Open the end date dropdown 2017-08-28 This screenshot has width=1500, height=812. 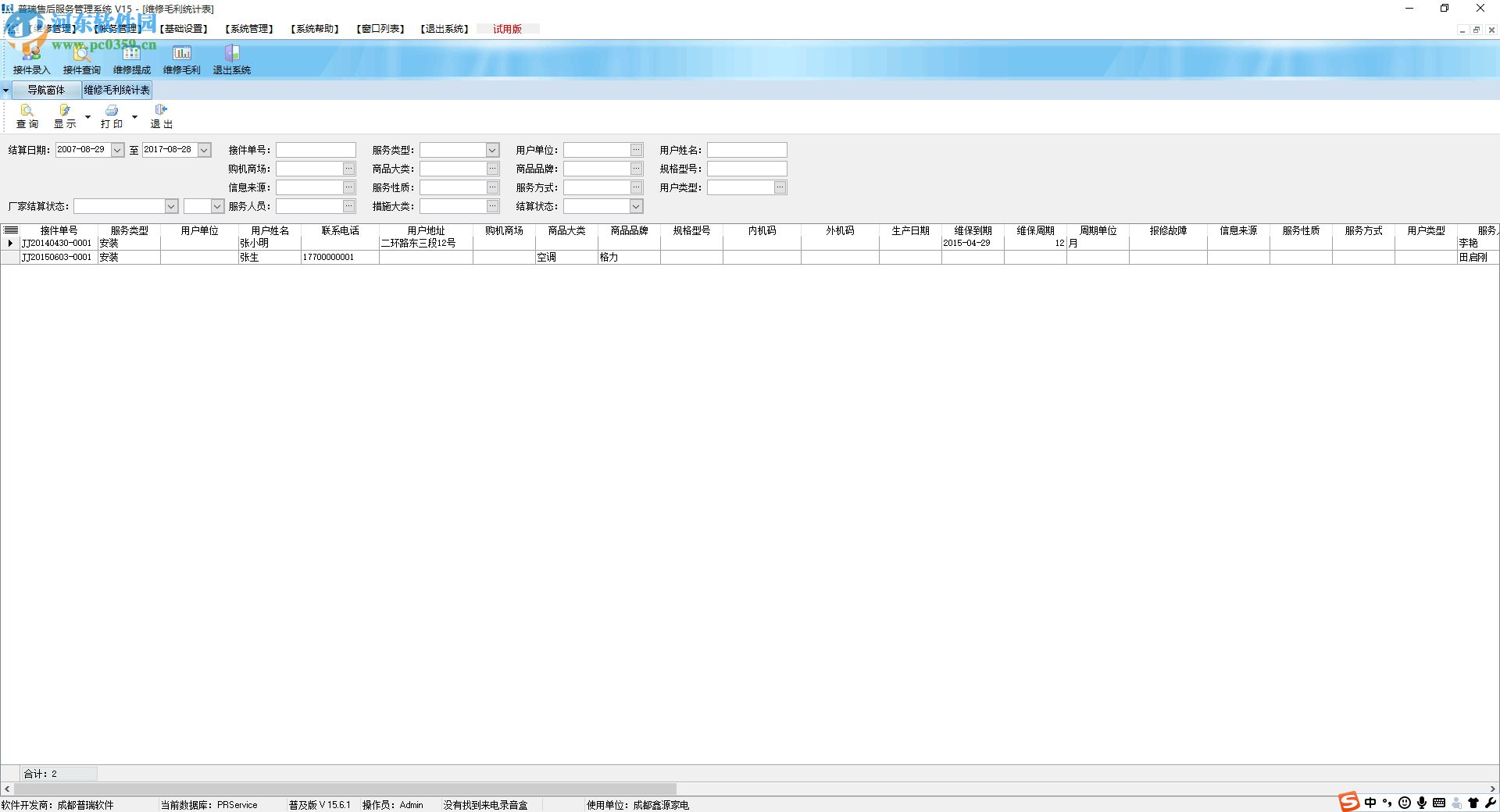click(205, 150)
